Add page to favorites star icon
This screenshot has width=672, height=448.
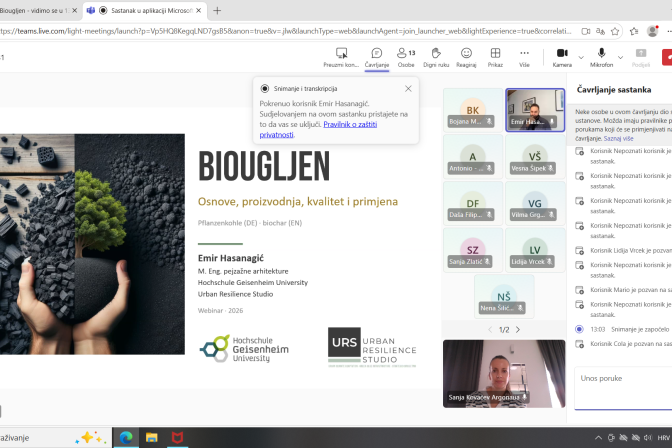point(615,31)
